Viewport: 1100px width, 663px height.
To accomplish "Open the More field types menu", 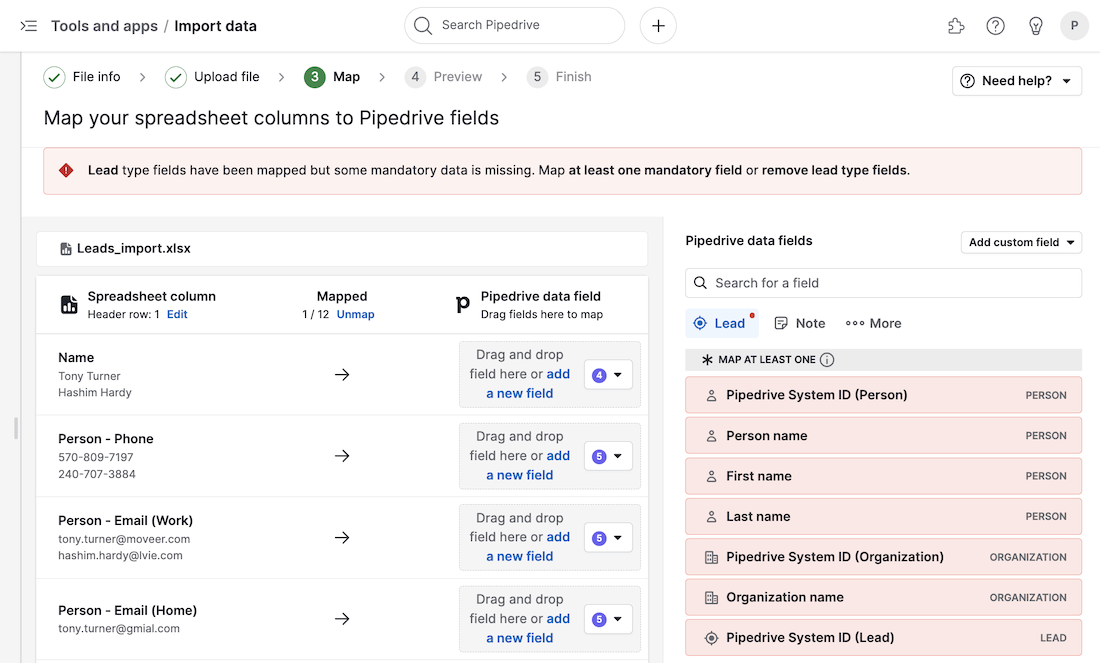I will pos(873,323).
